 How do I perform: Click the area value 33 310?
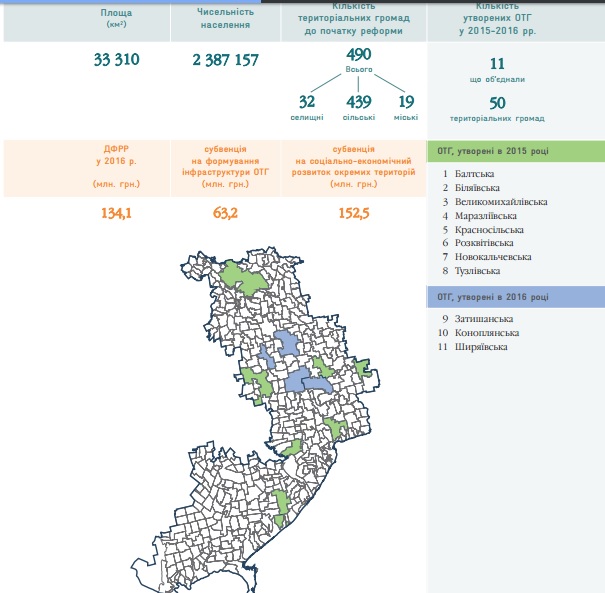(116, 60)
